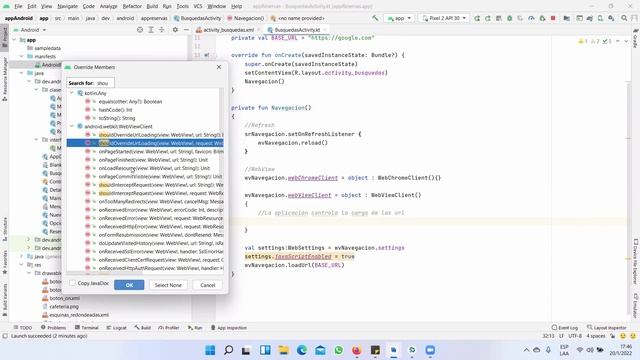Select hashCode(): Int in the members list
The image size is (640, 360).
pyautogui.click(x=115, y=110)
